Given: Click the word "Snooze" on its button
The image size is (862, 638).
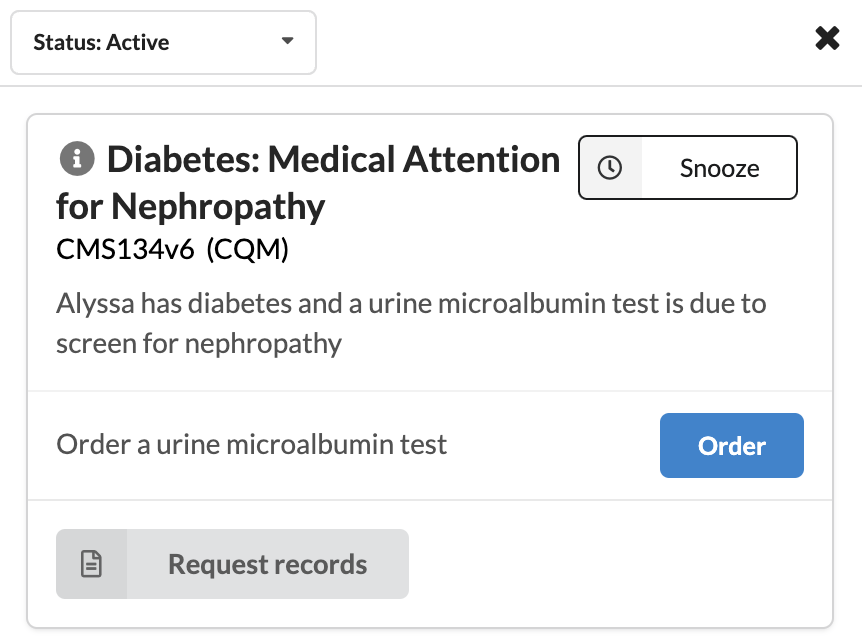Looking at the screenshot, I should point(719,168).
